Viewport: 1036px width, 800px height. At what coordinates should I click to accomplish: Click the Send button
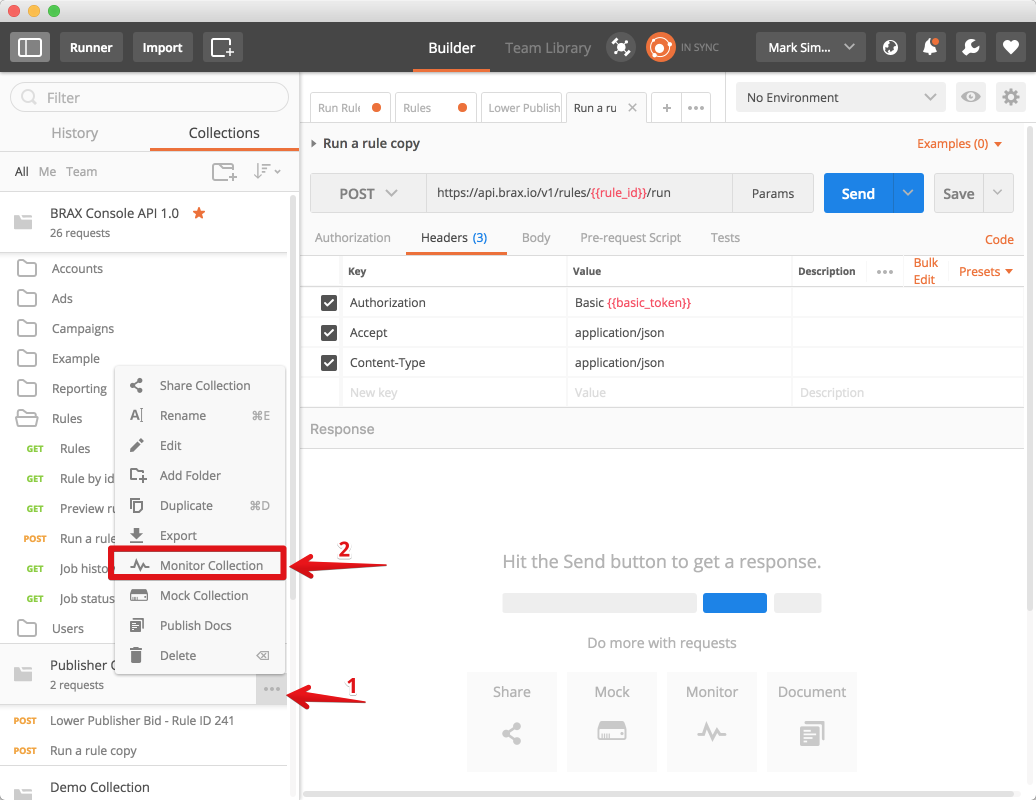pos(858,194)
